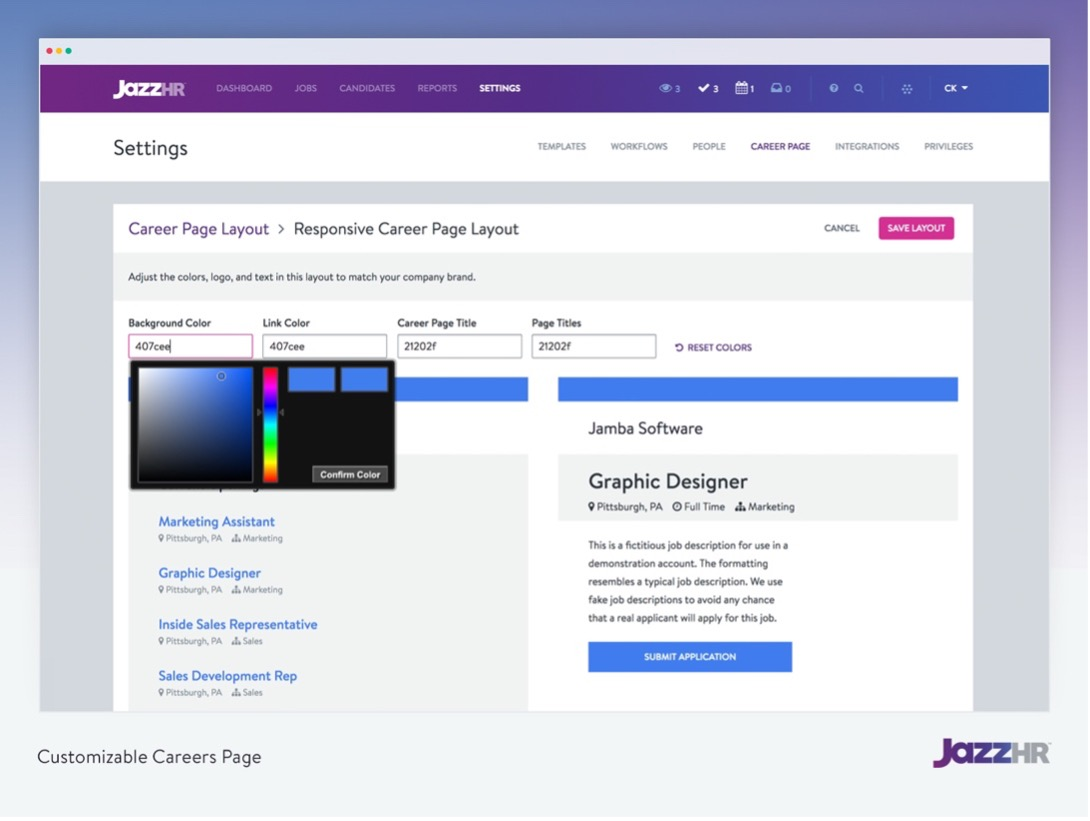Open the calendar icon in the navbar
Screen dimensions: 1090x821
point(742,88)
